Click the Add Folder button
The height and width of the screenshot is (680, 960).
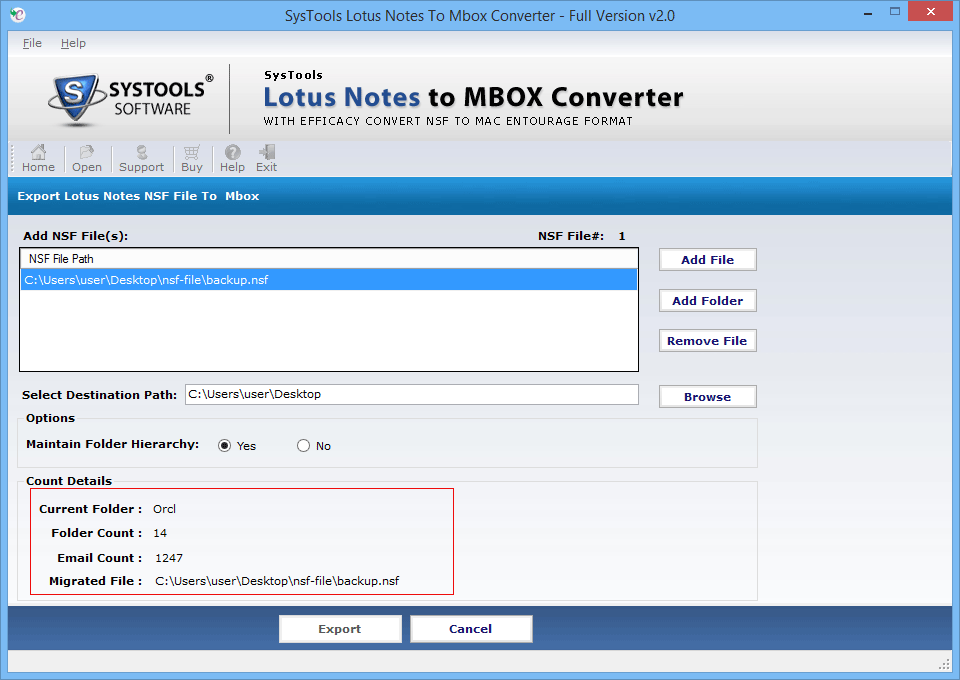click(x=707, y=301)
